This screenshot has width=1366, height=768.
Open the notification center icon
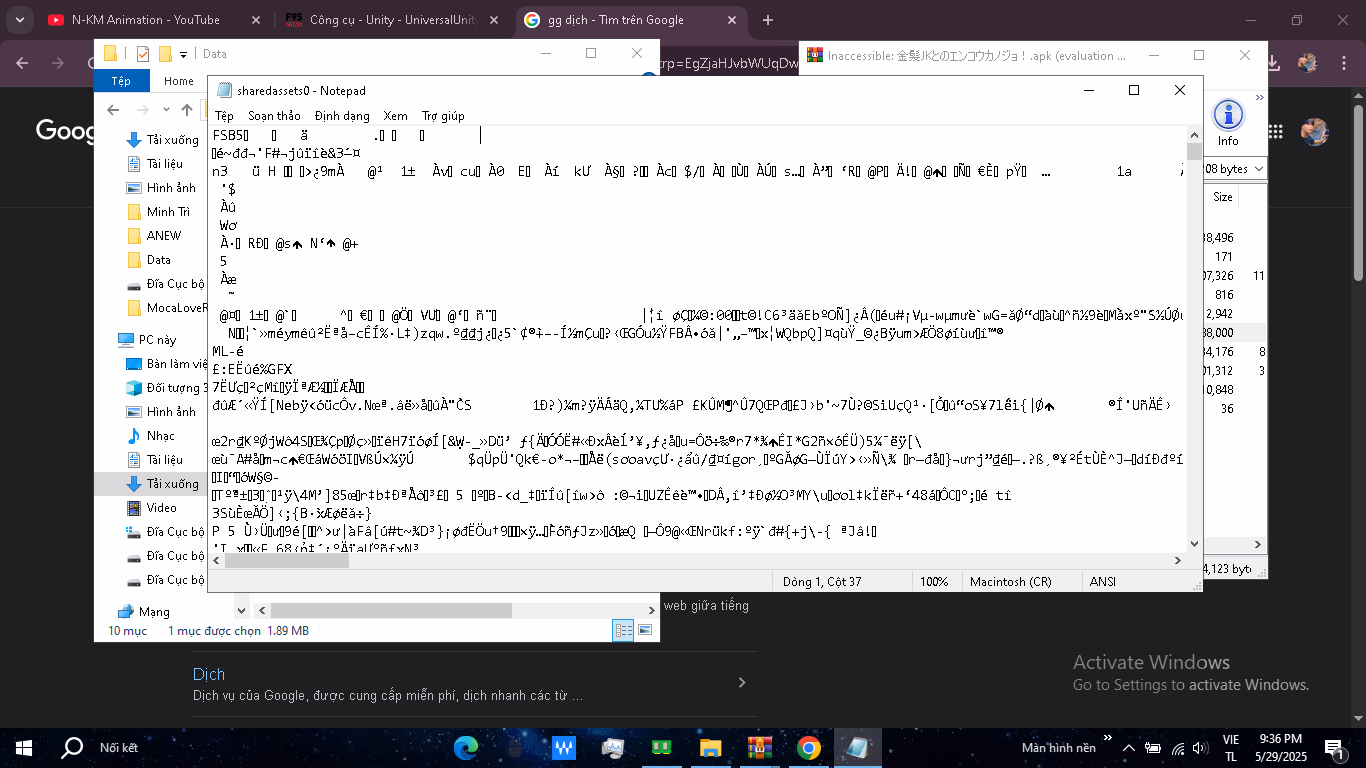[x=1334, y=747]
